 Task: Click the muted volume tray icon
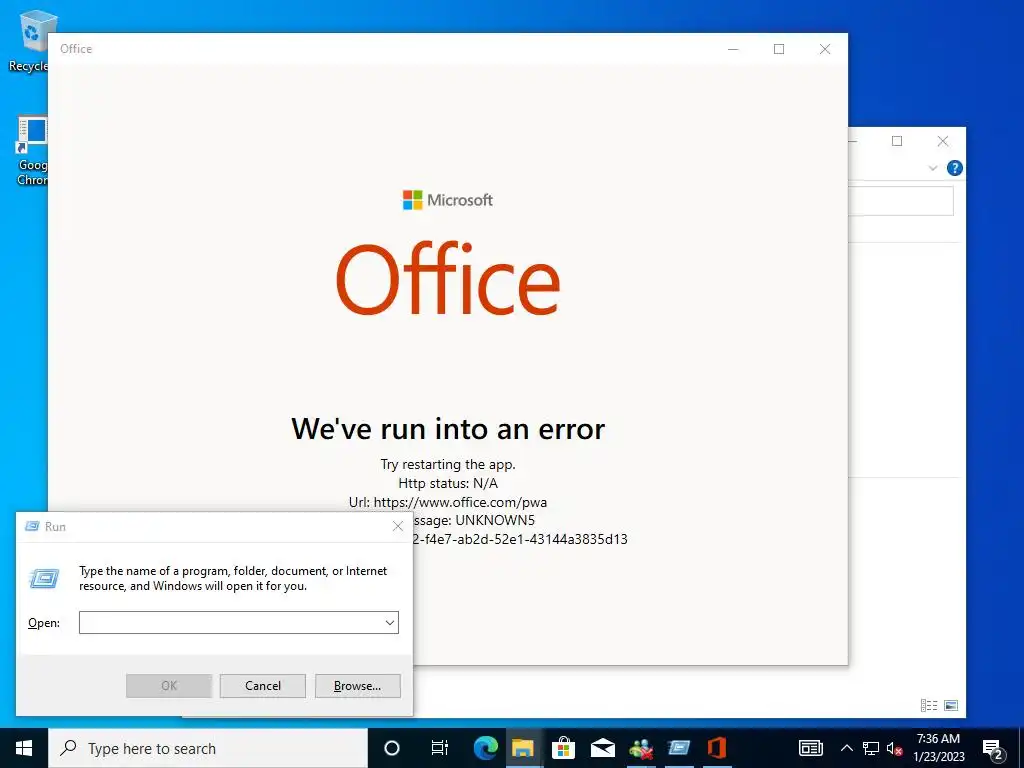895,748
